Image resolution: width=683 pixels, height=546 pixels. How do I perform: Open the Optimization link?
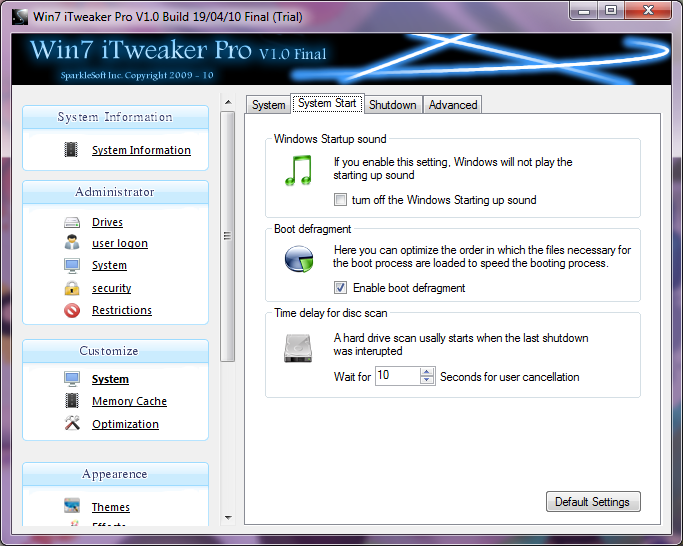(125, 424)
